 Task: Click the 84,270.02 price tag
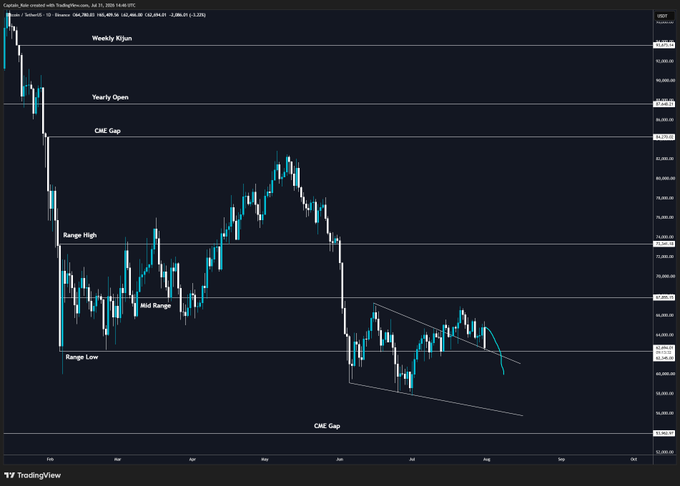pyautogui.click(x=664, y=137)
